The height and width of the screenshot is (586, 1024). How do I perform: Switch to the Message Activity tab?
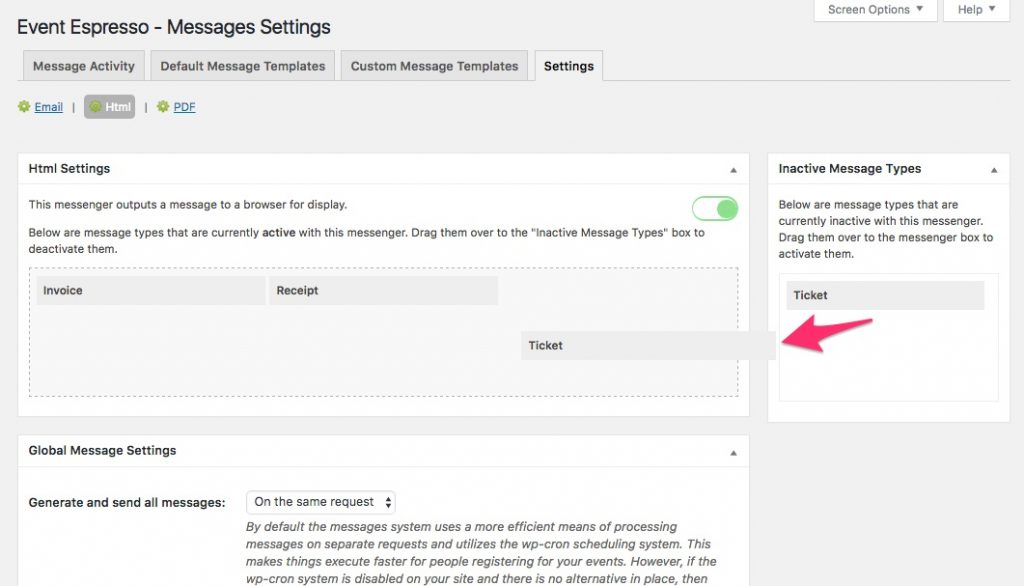click(x=84, y=66)
